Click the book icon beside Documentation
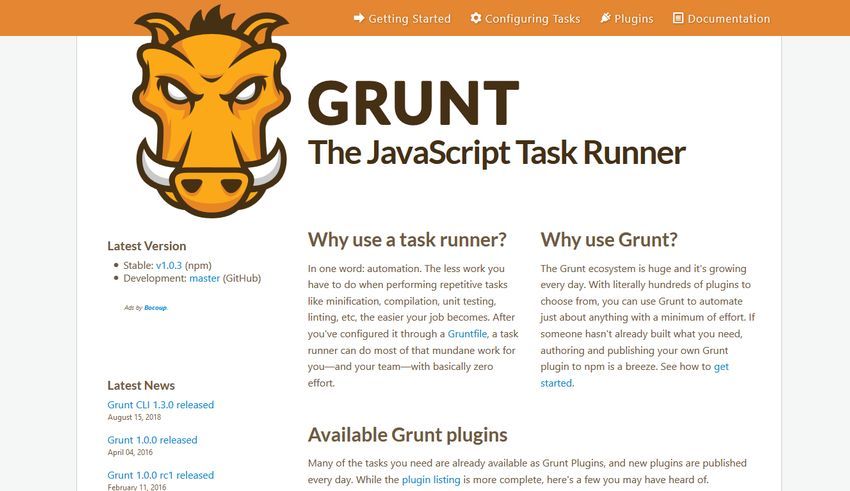The width and height of the screenshot is (850, 491). [x=678, y=18]
